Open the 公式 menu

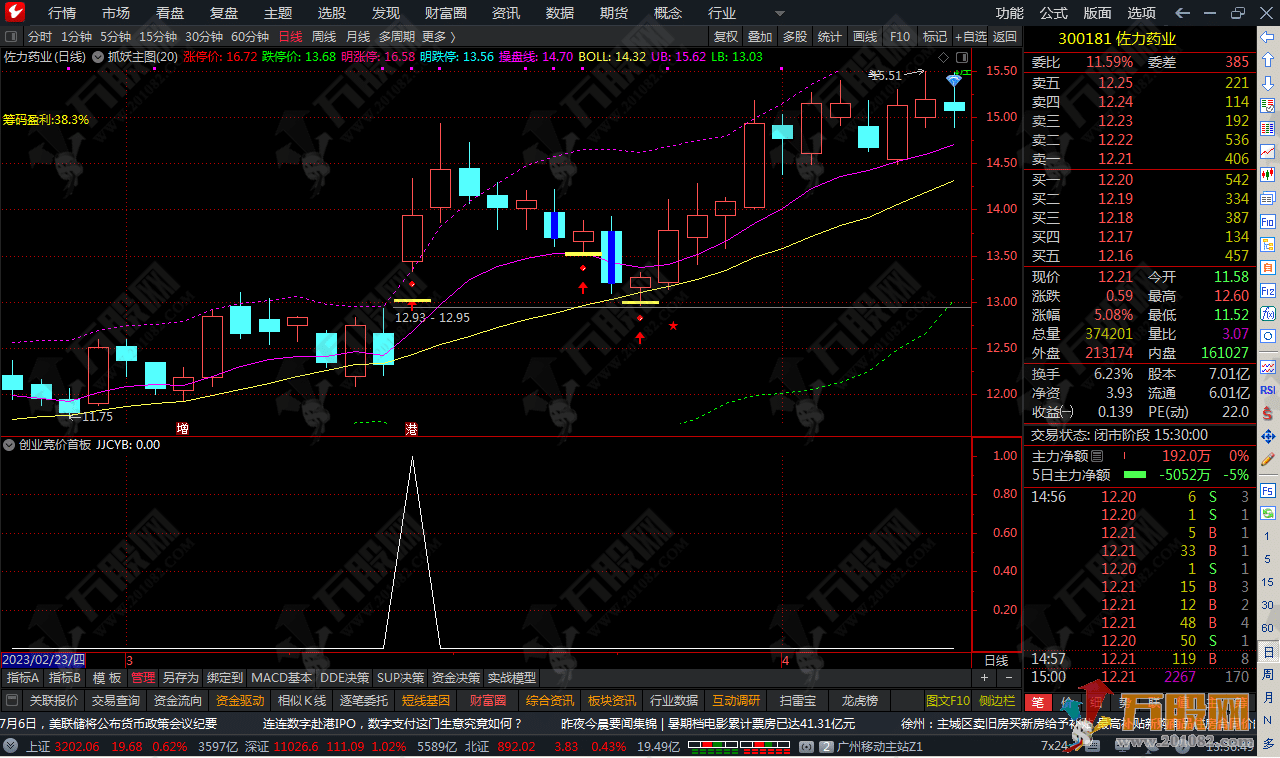click(1054, 13)
